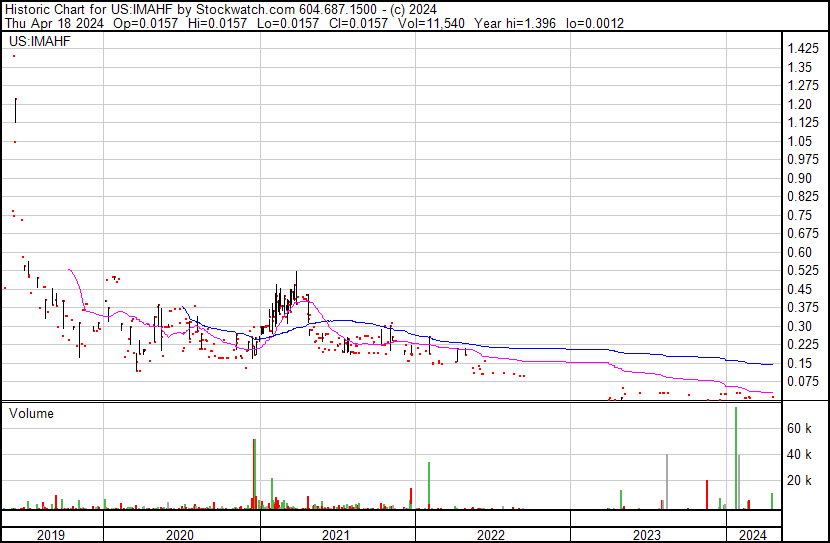Click the green volume bar in early 2022

pyautogui.click(x=429, y=486)
